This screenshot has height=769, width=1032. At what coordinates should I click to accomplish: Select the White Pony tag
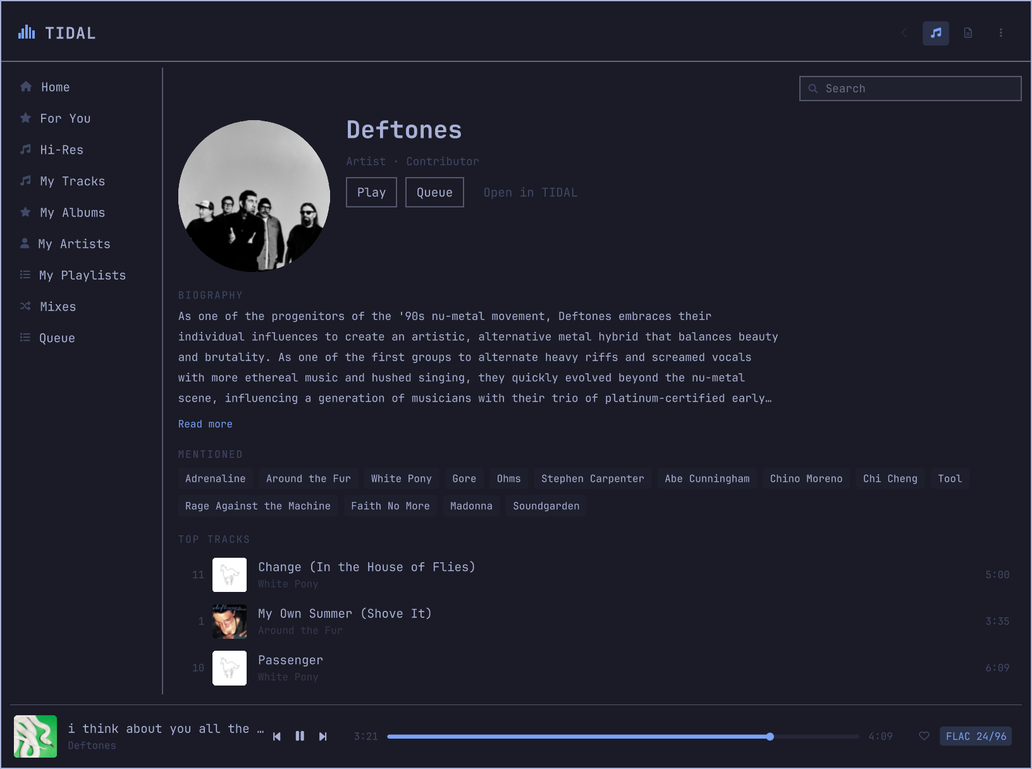point(401,479)
